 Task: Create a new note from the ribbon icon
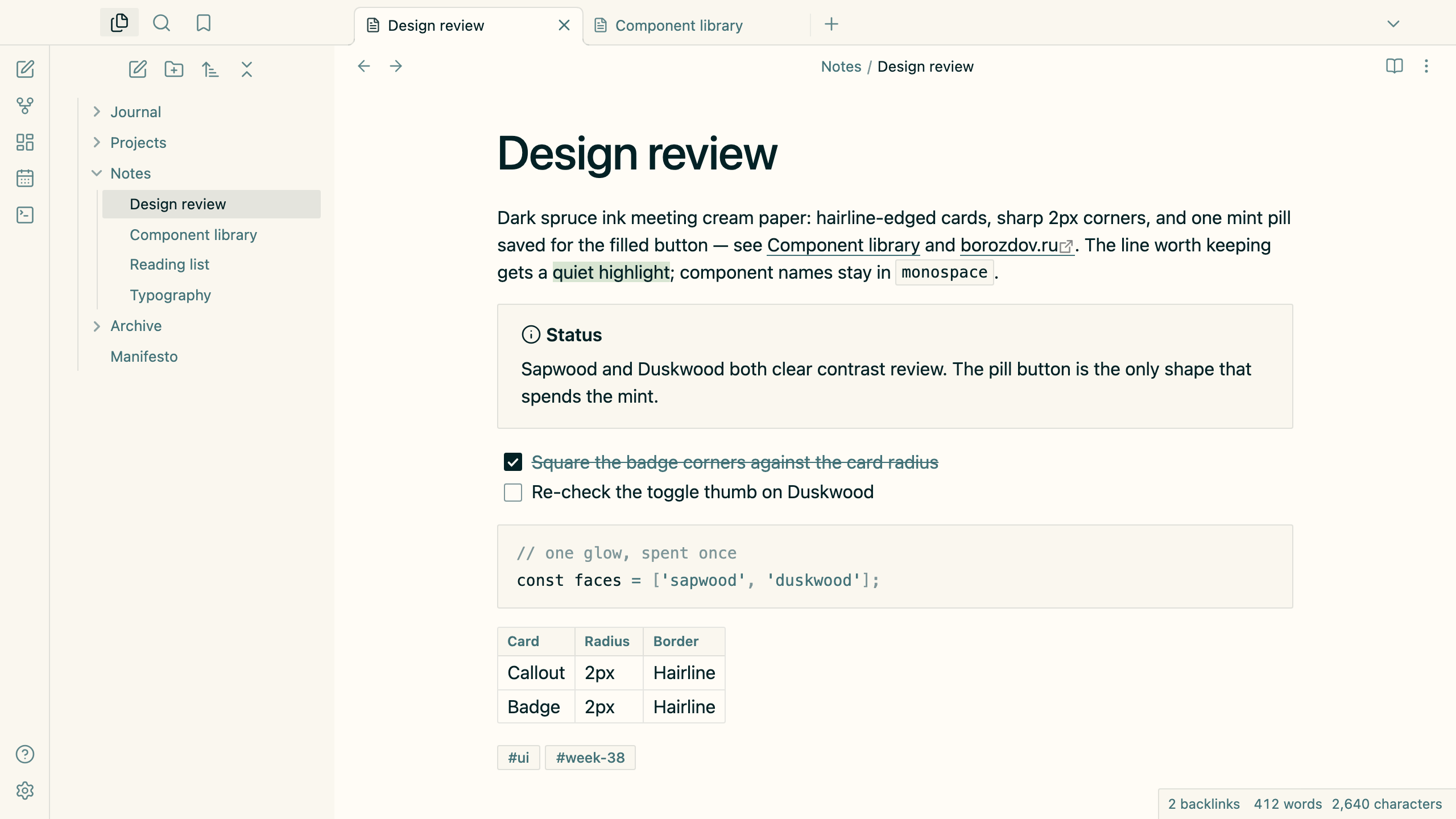point(25,69)
